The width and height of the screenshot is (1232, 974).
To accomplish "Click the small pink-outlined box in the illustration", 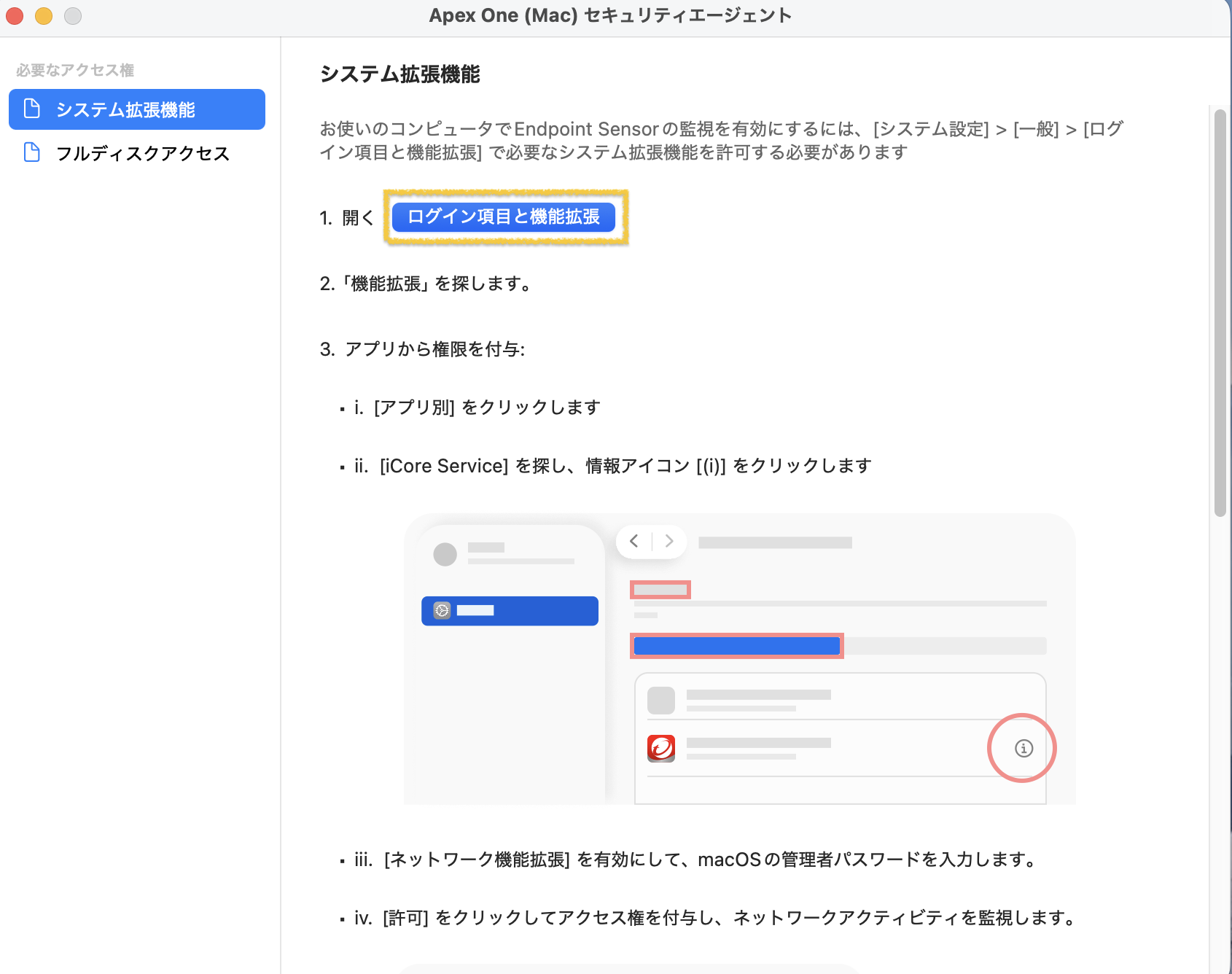I will [660, 589].
